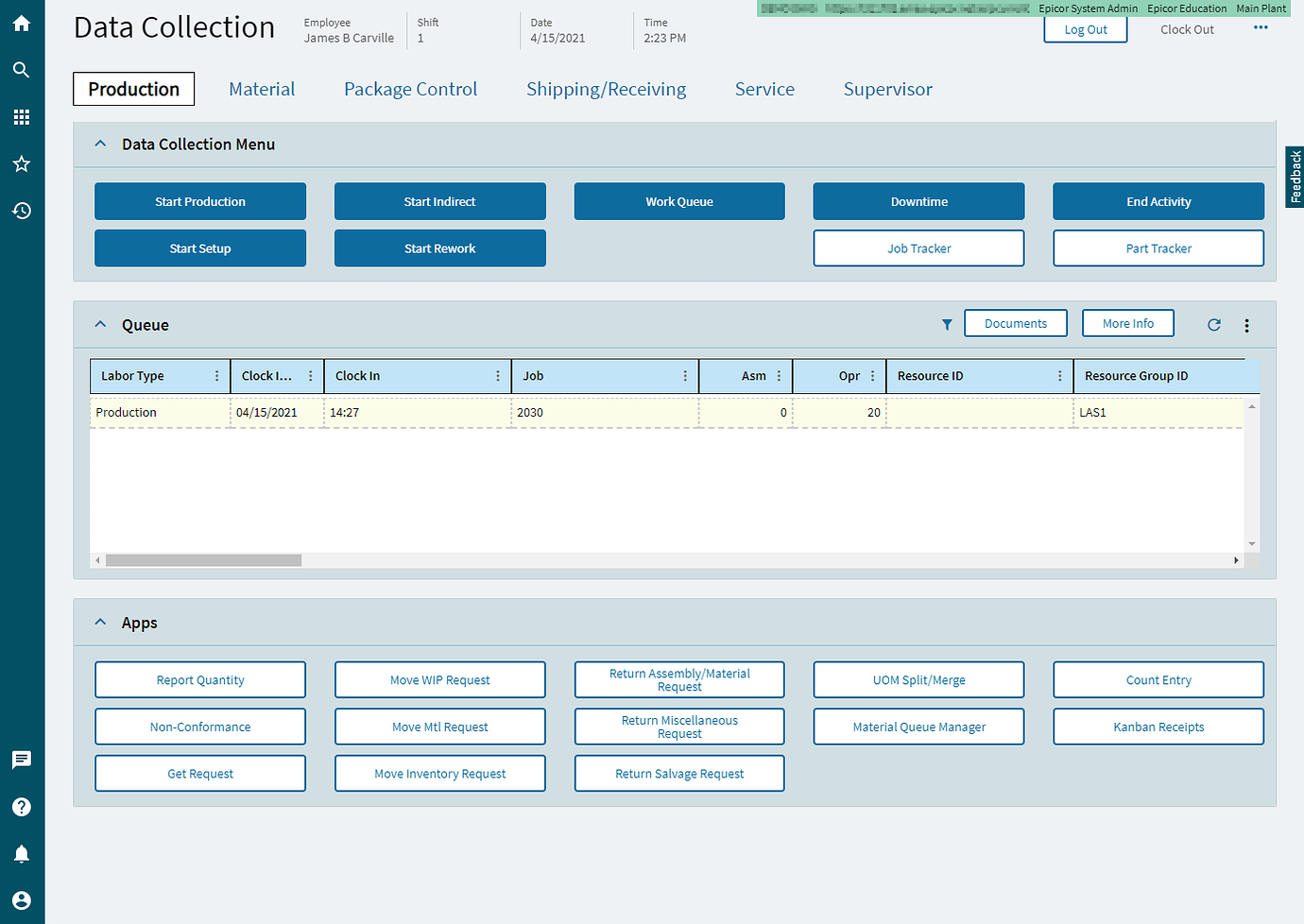1304x924 pixels.
Task: Open the Queue filter icon
Action: [947, 324]
